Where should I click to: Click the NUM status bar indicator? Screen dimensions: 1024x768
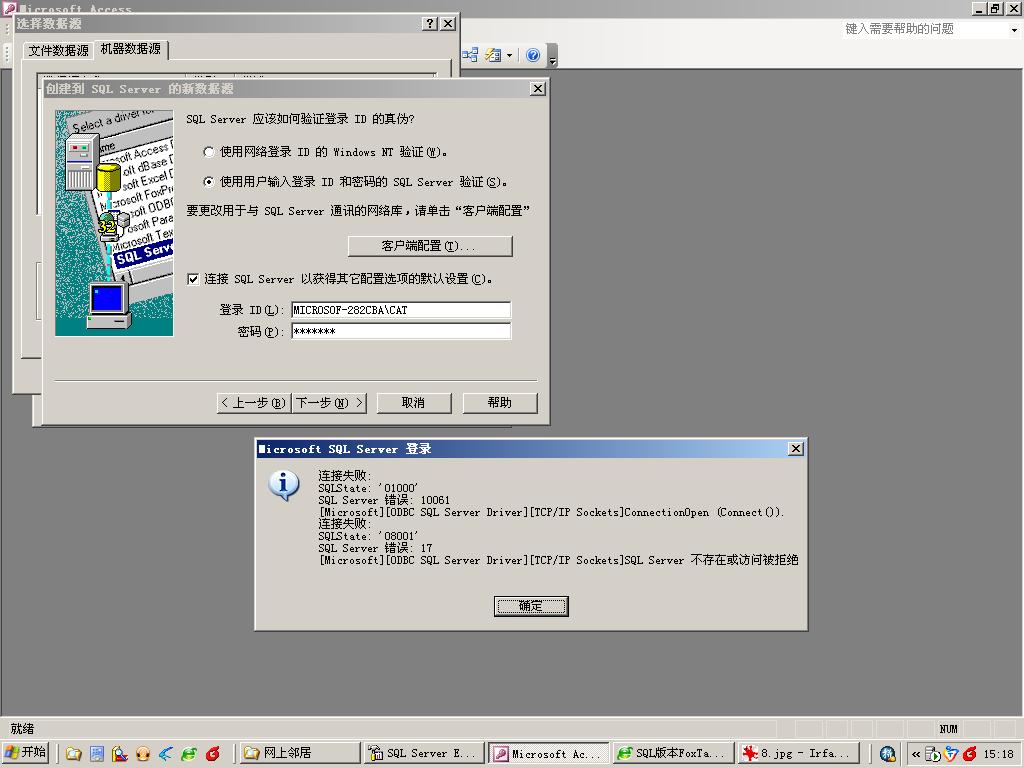coord(948,729)
